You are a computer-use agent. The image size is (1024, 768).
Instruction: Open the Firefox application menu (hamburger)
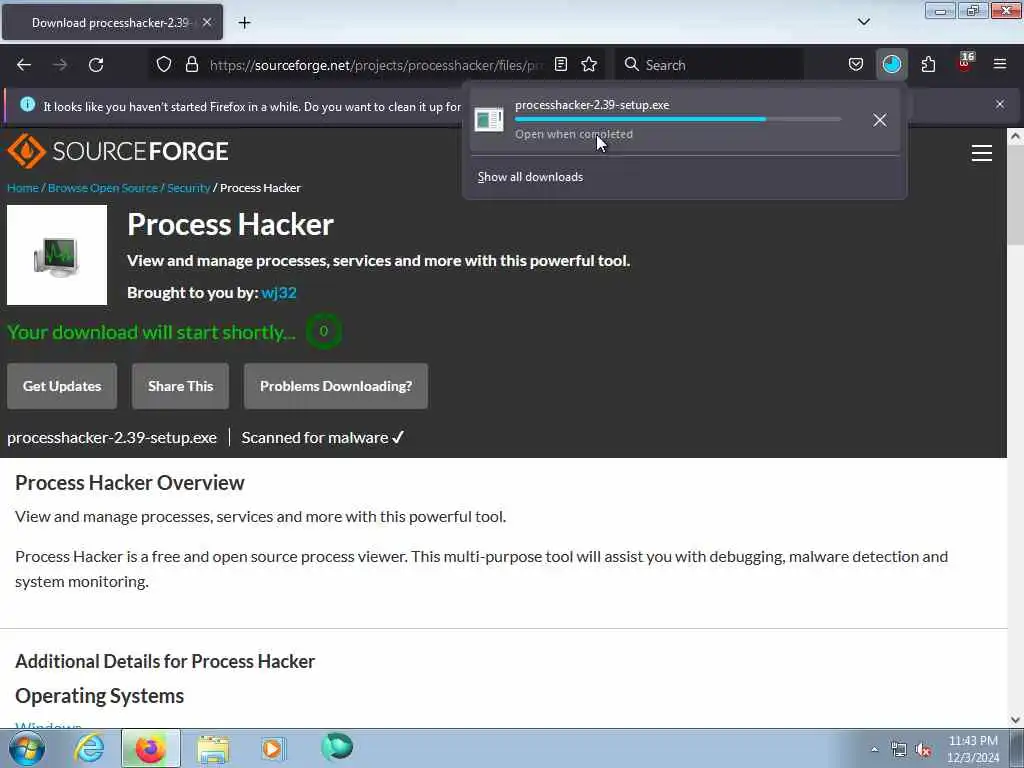(1000, 64)
